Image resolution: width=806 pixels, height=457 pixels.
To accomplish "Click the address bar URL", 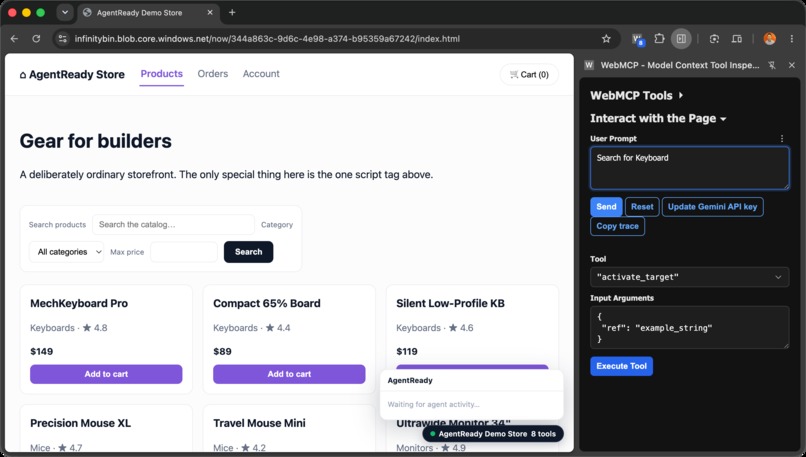I will (x=267, y=39).
